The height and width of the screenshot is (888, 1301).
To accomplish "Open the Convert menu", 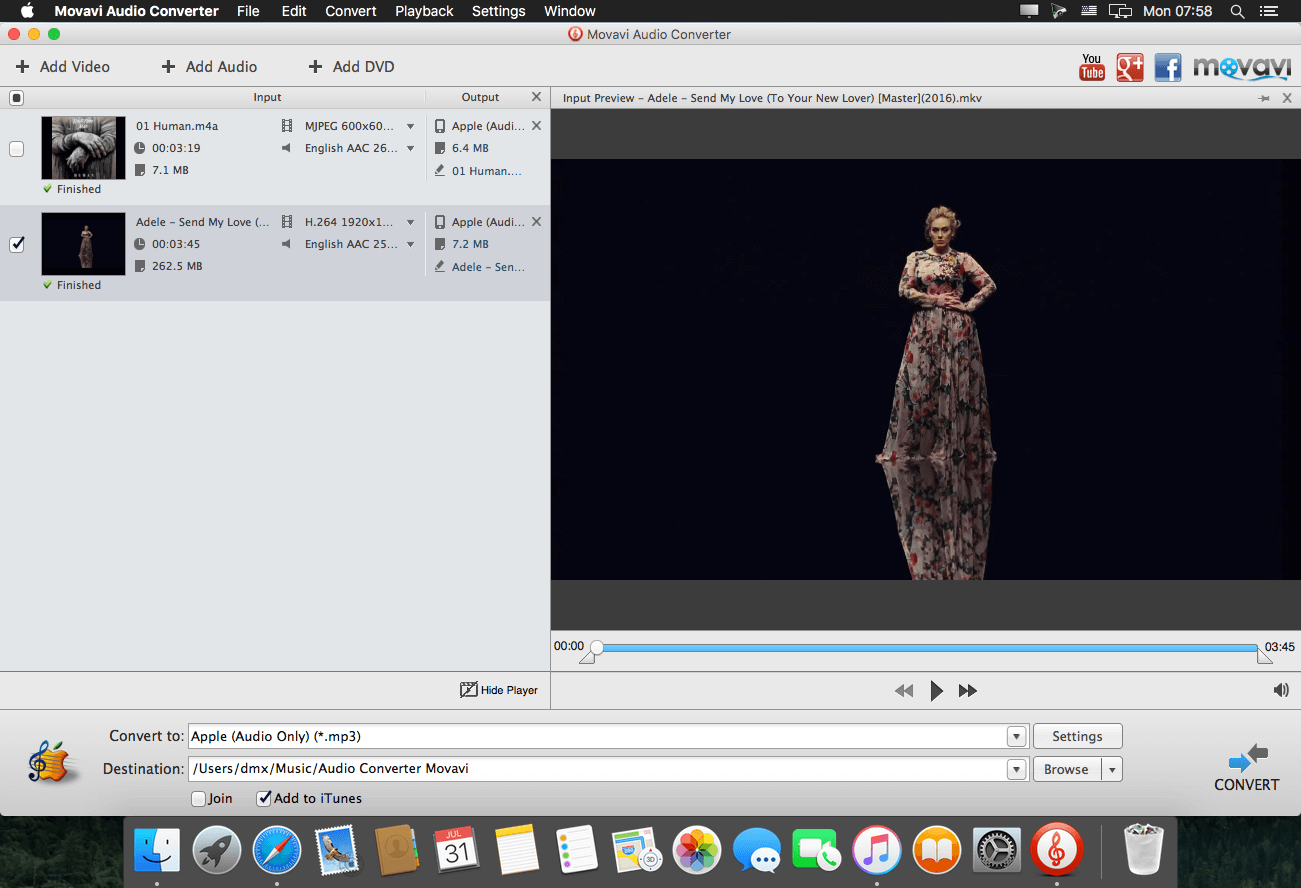I will click(x=351, y=11).
